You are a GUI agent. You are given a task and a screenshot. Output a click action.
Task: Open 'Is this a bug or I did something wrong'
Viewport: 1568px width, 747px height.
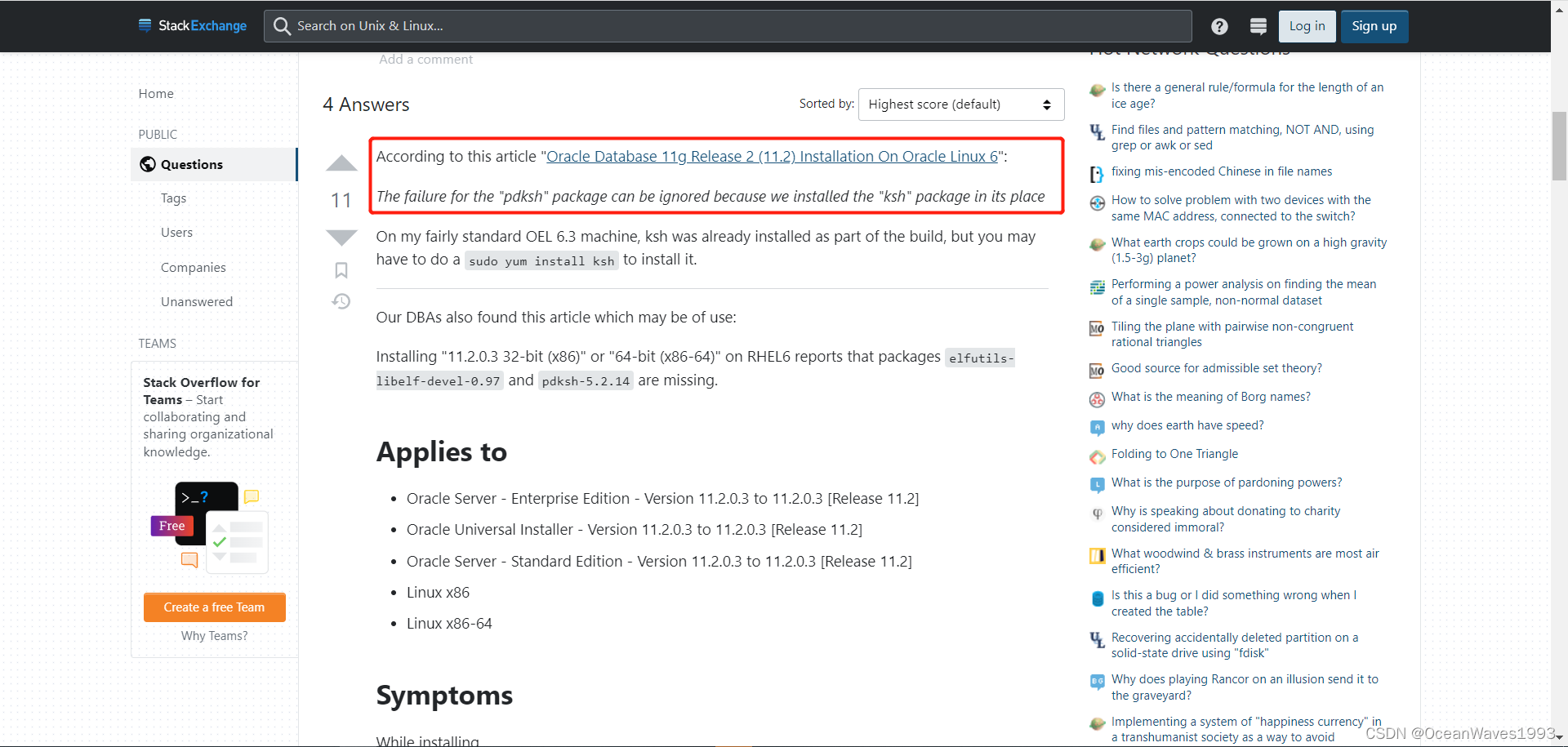pyautogui.click(x=1233, y=603)
